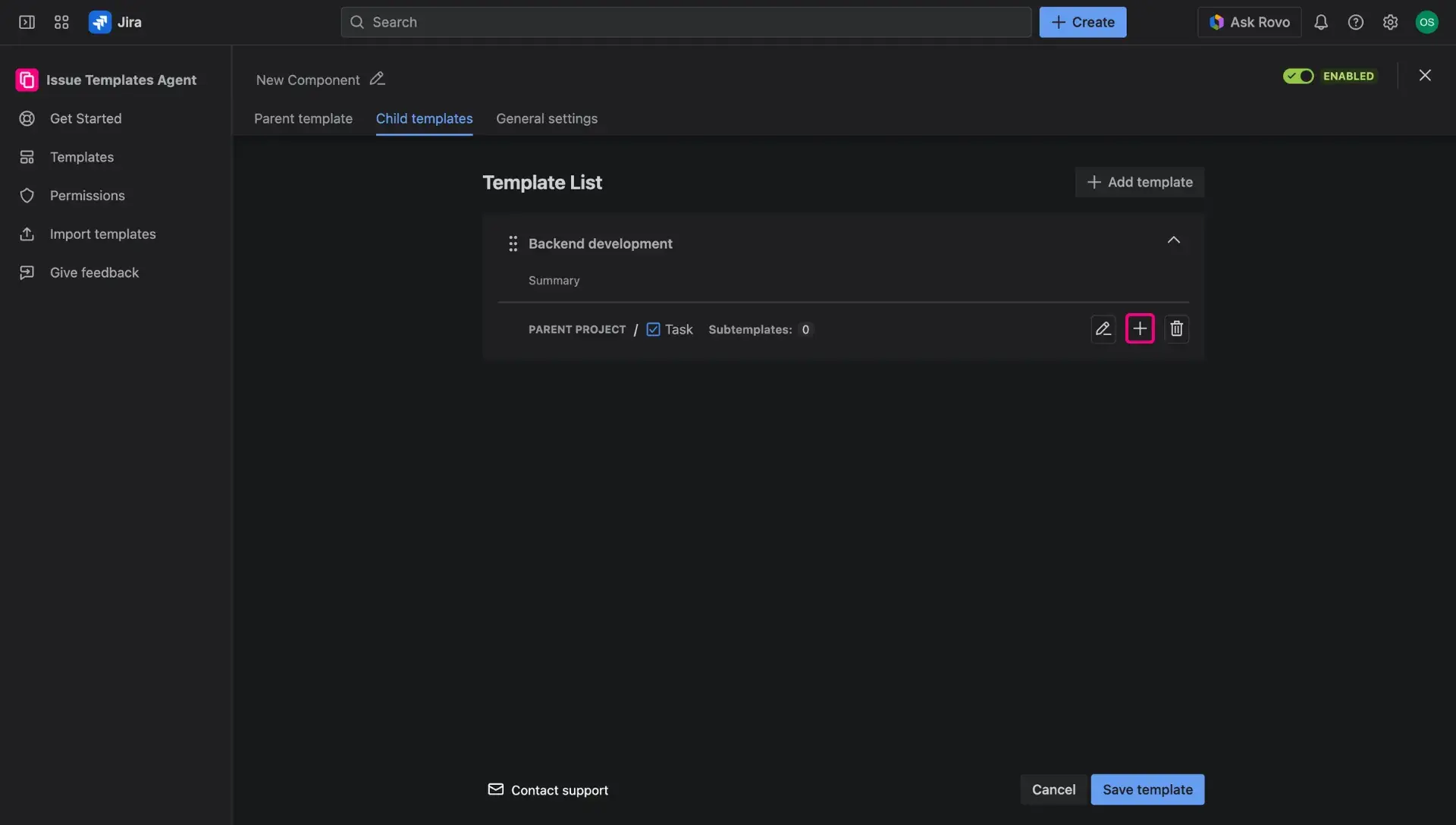Click the Add template button

pyautogui.click(x=1139, y=182)
